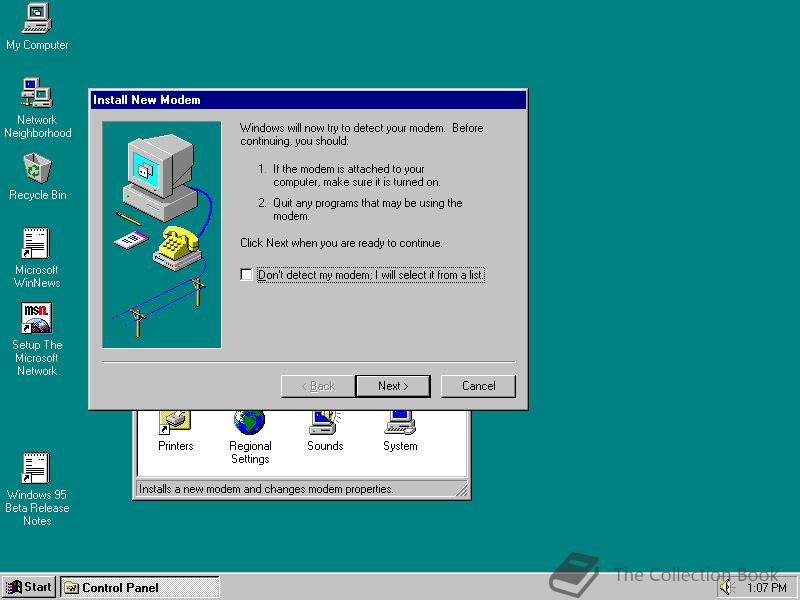Click the modem wizard telephone illustration
800x600 pixels.
click(x=177, y=247)
